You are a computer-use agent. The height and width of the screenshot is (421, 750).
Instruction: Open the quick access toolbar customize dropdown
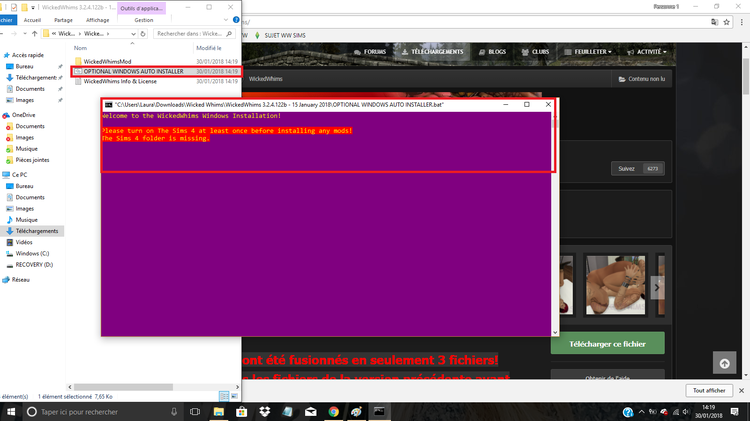[x=33, y=8]
